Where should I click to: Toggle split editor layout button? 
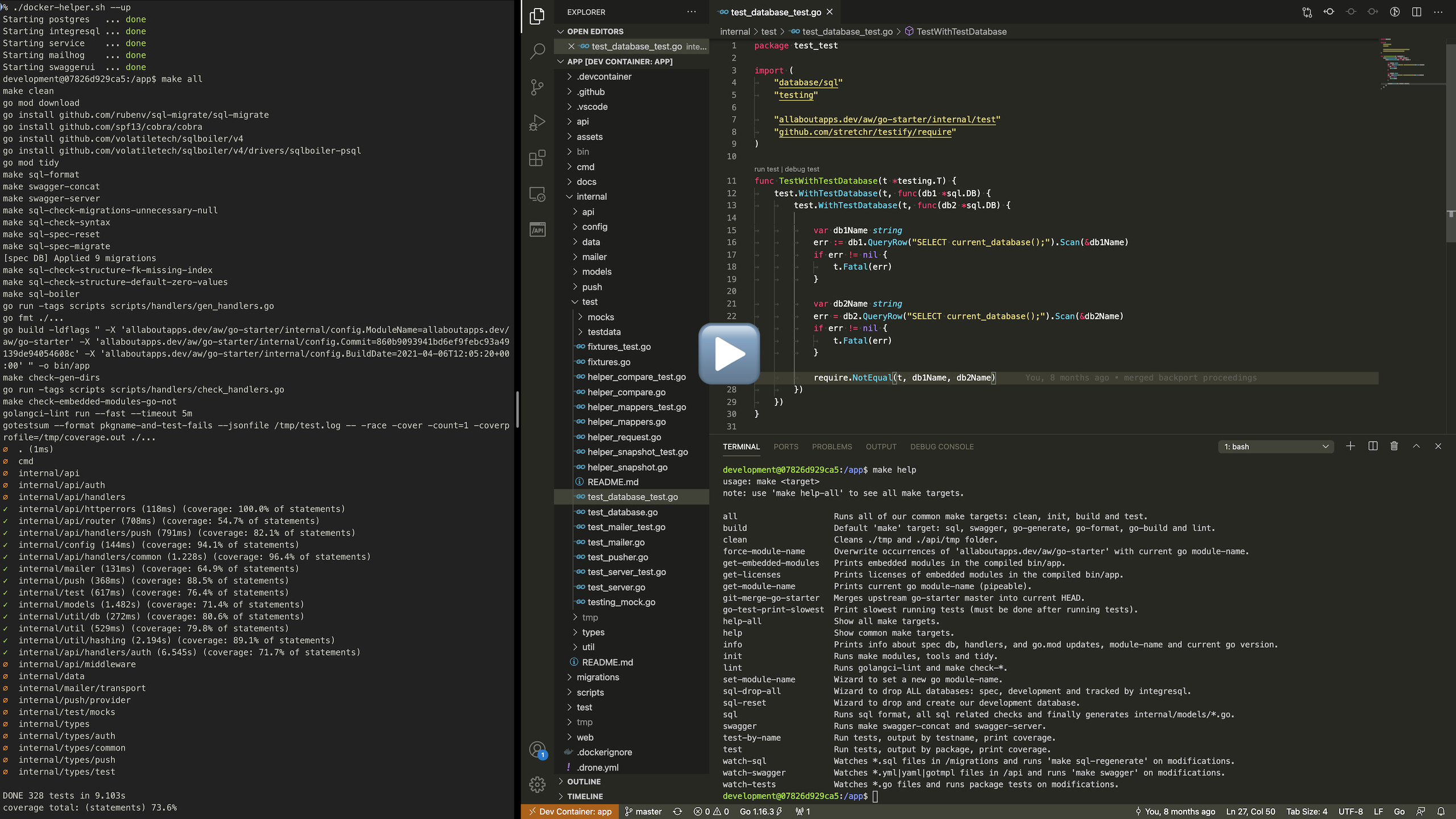[x=1416, y=12]
